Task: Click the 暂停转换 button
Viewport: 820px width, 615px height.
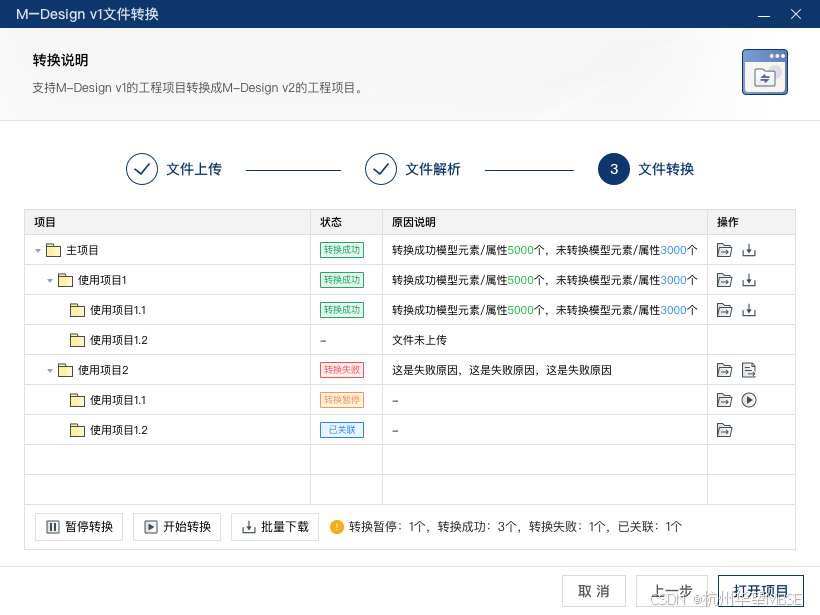Action: (x=79, y=527)
